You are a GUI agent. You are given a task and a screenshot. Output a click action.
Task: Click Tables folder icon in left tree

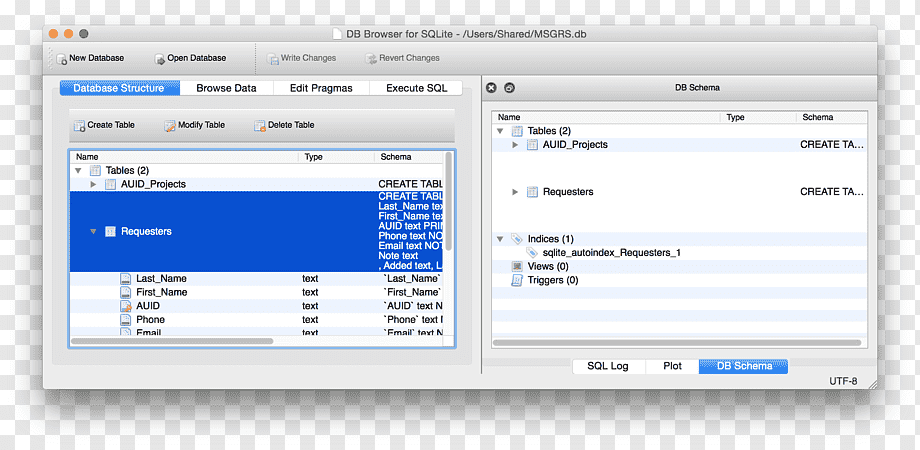(95, 171)
